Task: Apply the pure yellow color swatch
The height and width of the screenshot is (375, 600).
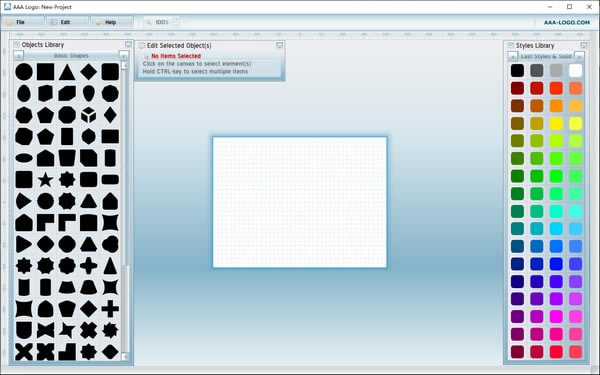Action: [x=556, y=123]
